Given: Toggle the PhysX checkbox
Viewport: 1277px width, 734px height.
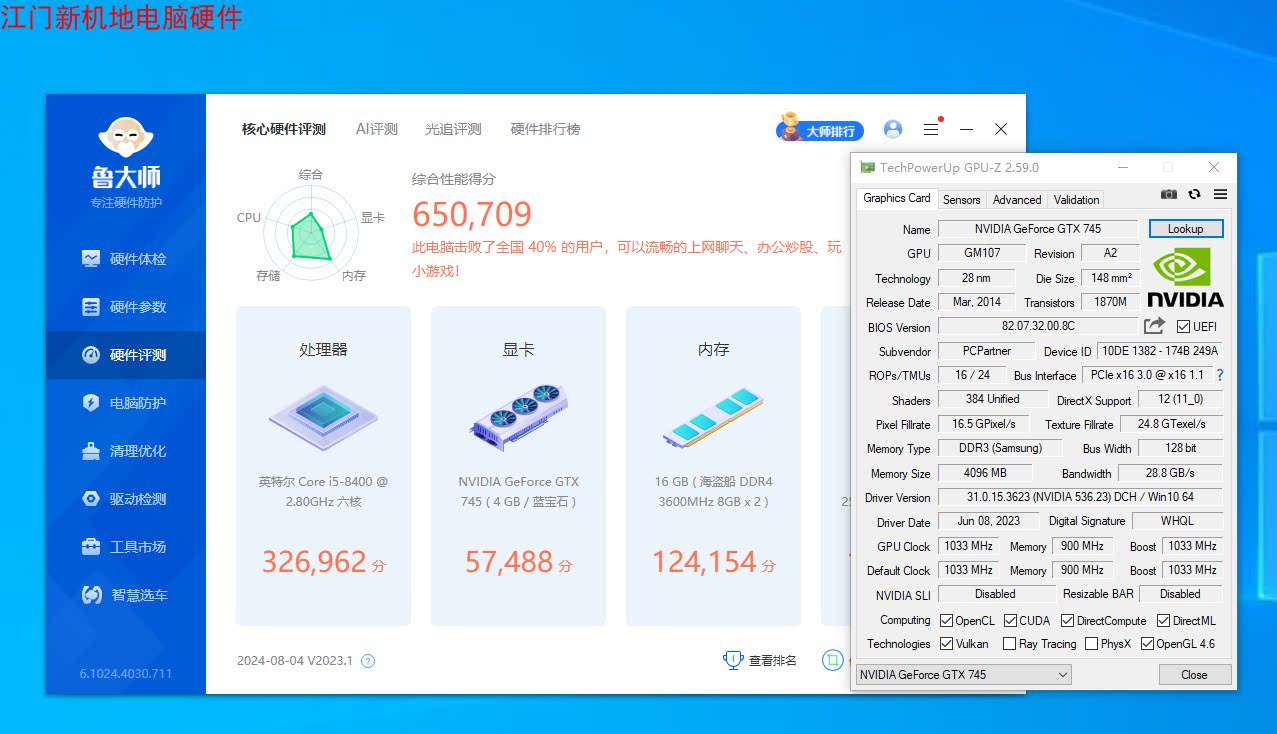Looking at the screenshot, I should coord(1091,644).
